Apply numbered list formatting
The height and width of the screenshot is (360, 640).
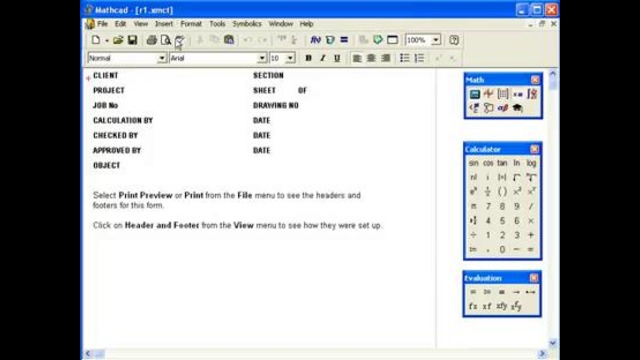(x=419, y=58)
